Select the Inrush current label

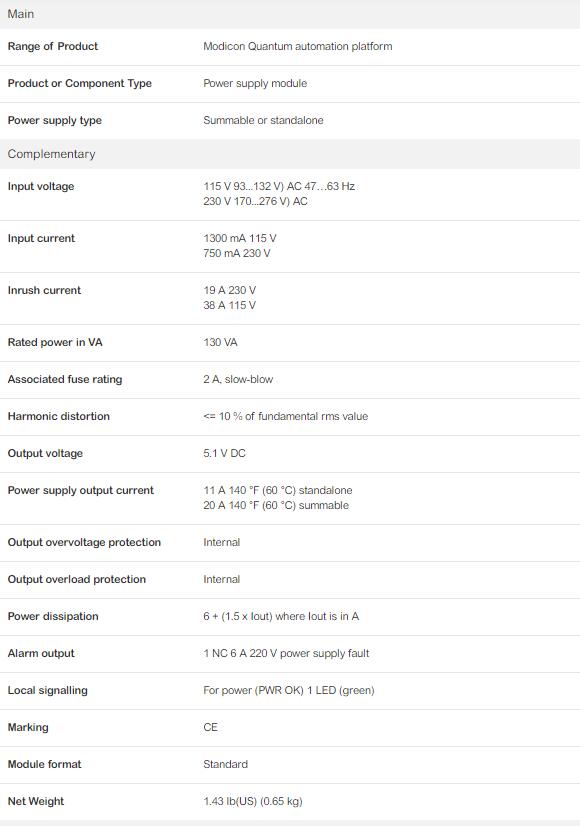coord(44,290)
